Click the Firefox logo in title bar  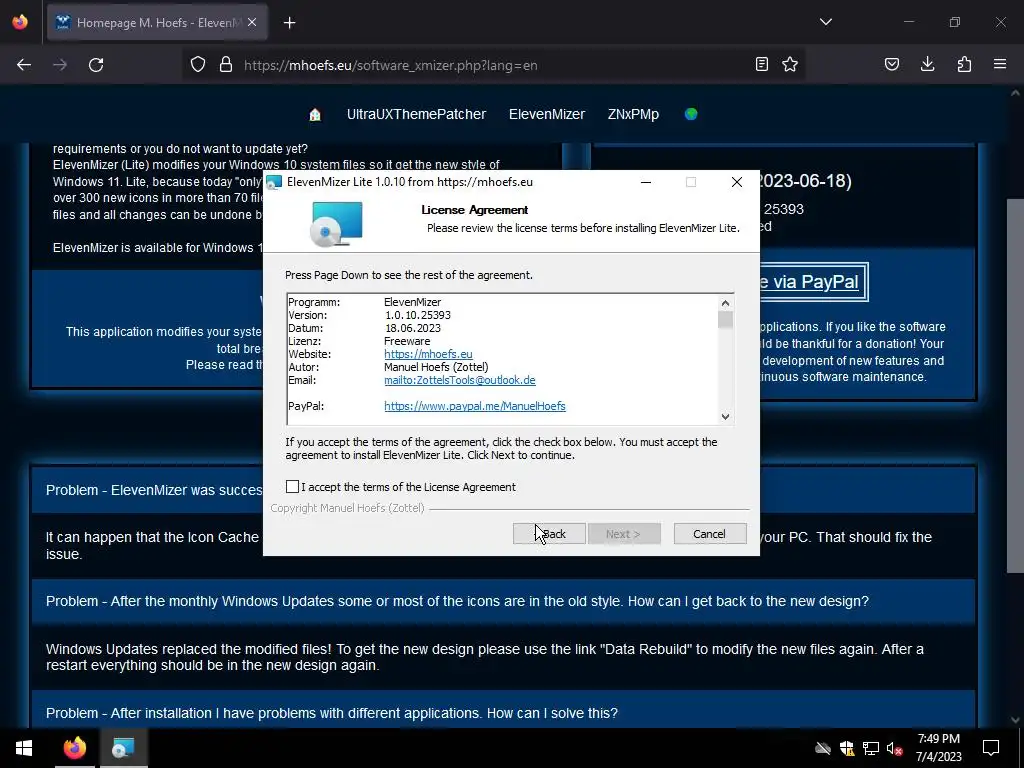pyautogui.click(x=20, y=22)
